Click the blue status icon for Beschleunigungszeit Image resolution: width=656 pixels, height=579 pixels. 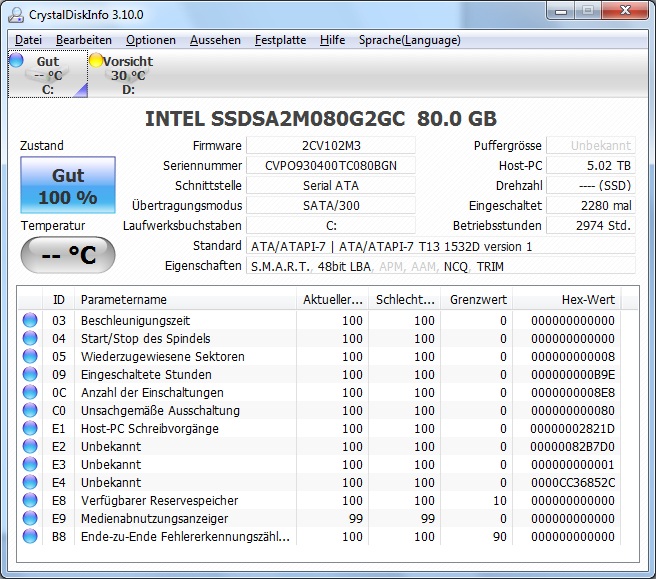coord(30,320)
